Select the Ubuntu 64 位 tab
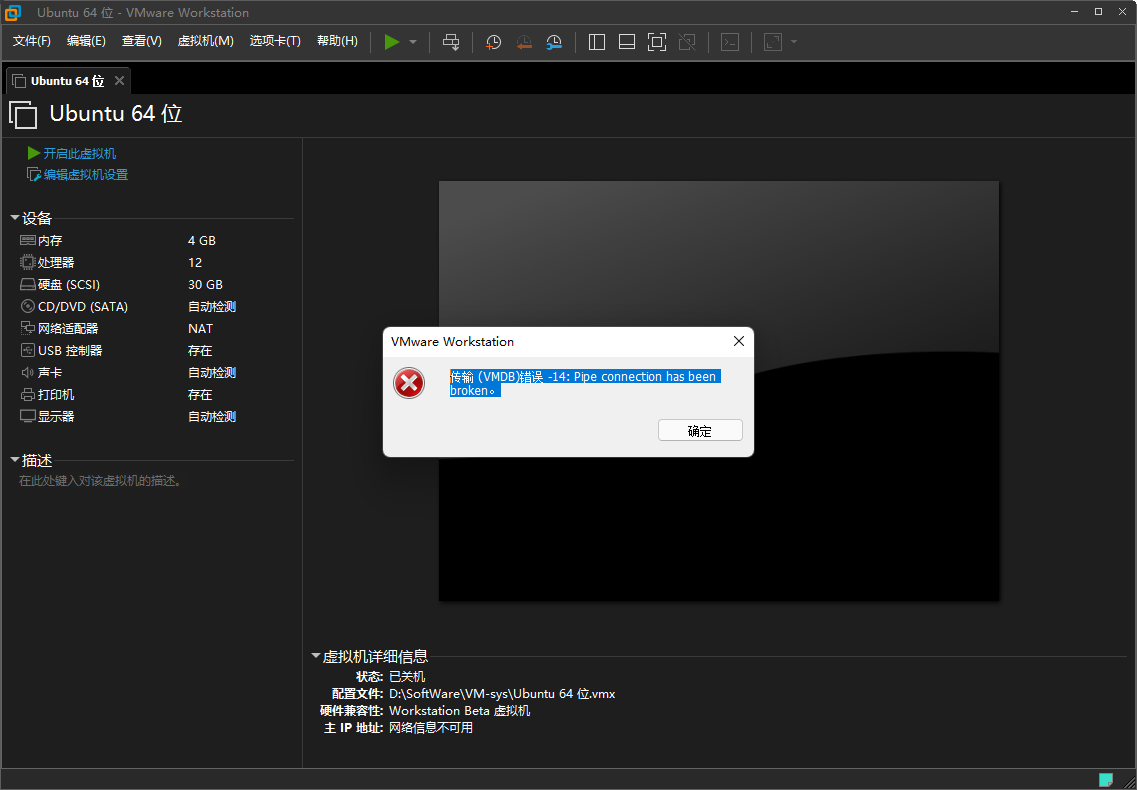 67,81
